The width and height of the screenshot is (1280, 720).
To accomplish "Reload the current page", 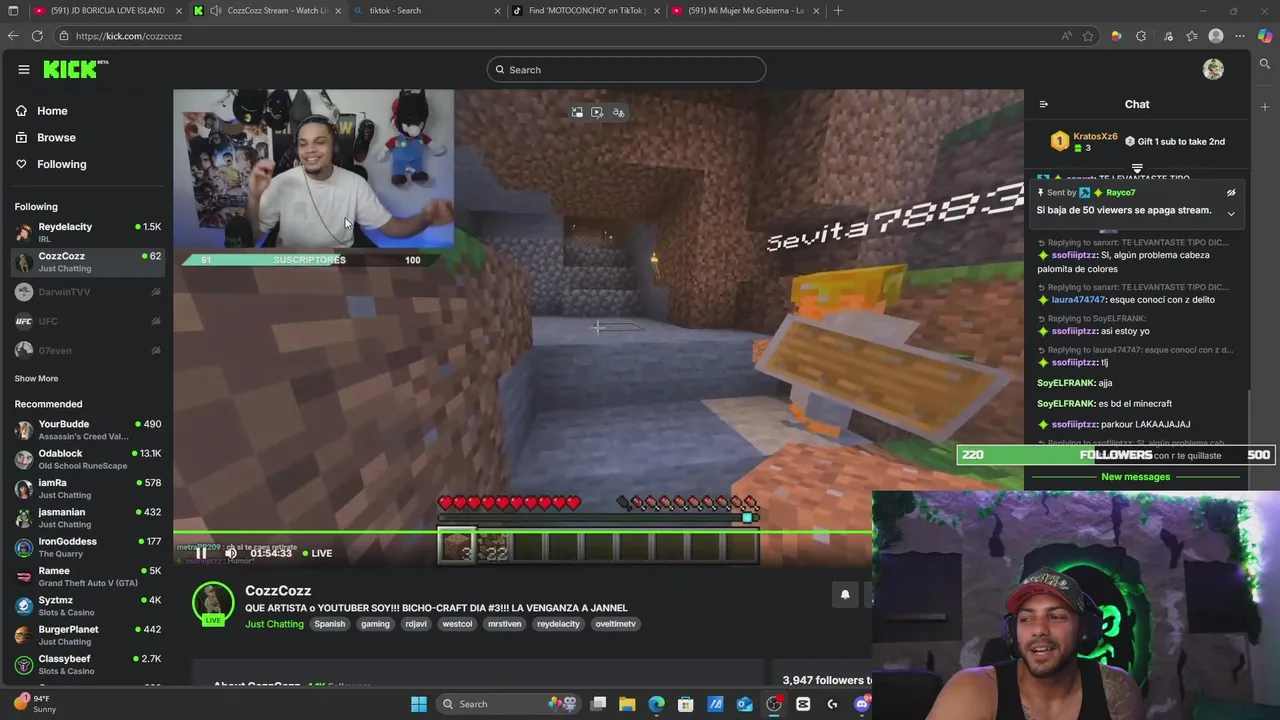I will (37, 36).
